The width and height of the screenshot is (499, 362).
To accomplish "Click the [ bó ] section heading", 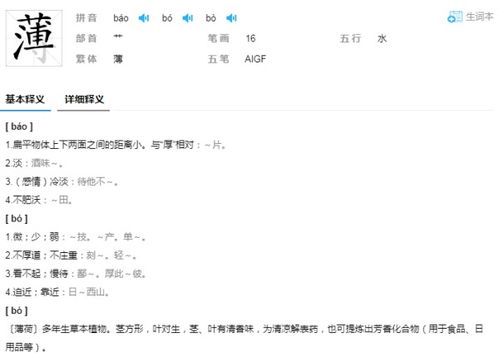I will [17, 219].
